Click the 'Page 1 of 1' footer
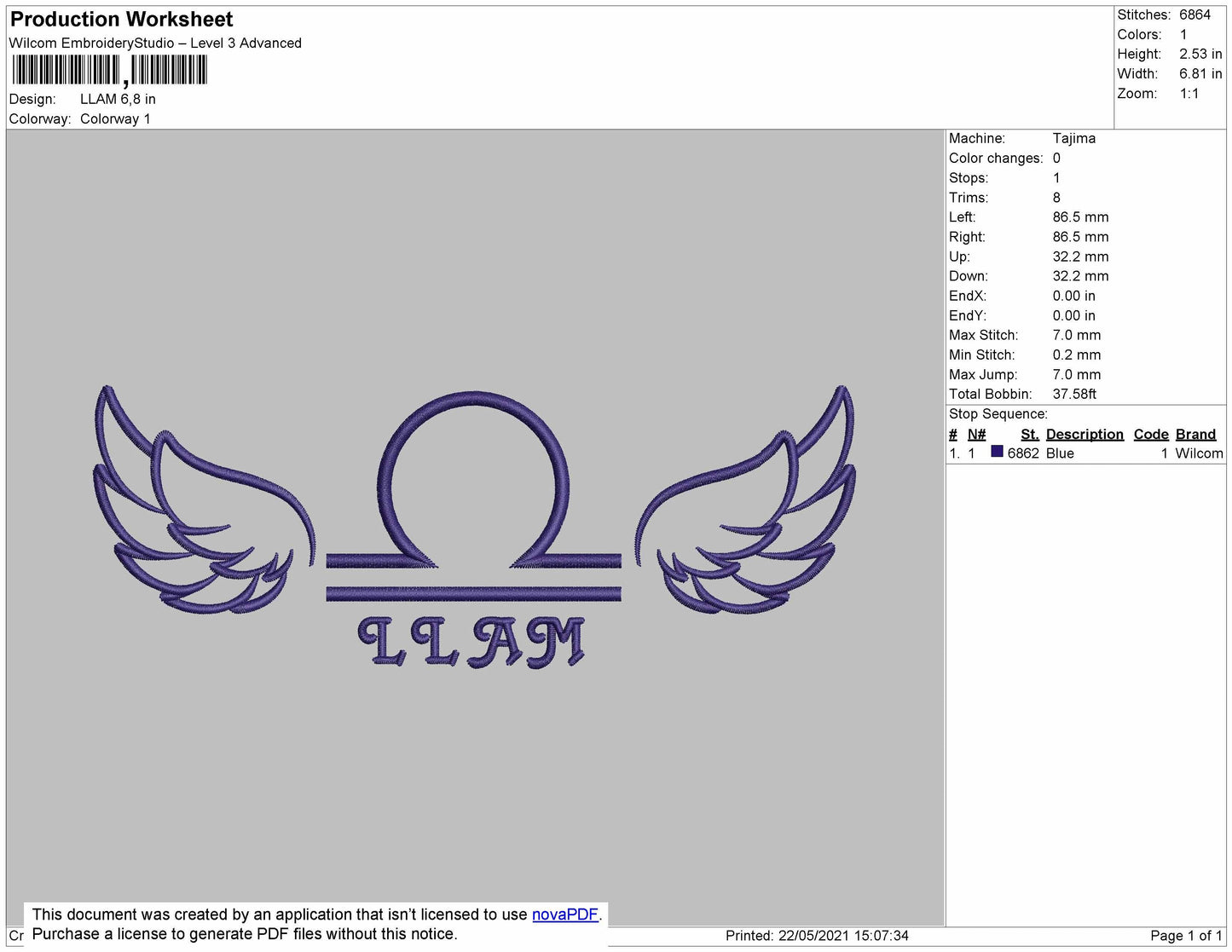Screen dimensions: 1232x952 (1186, 936)
